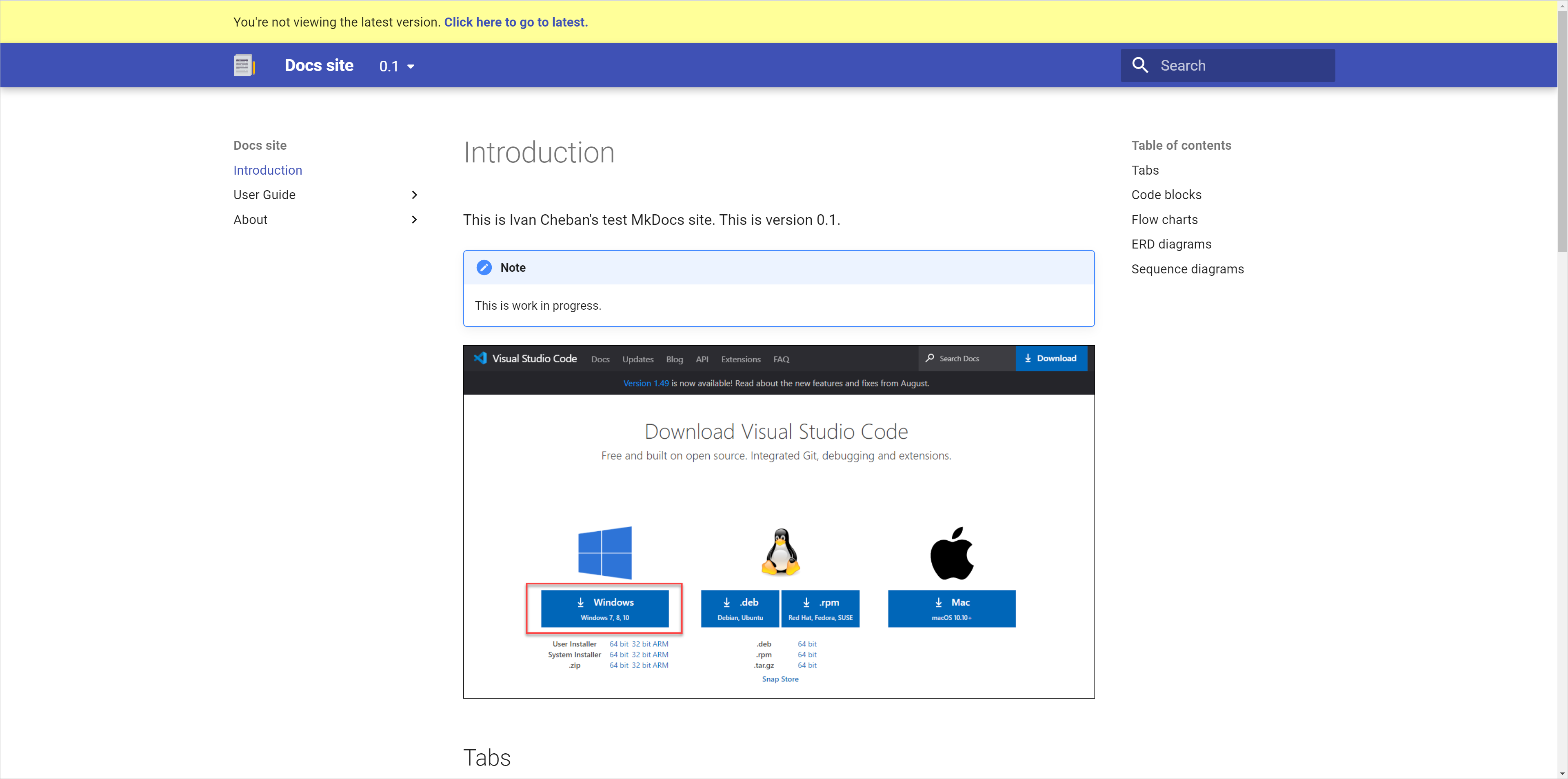Click 'Click here to go to latest' link

point(515,22)
